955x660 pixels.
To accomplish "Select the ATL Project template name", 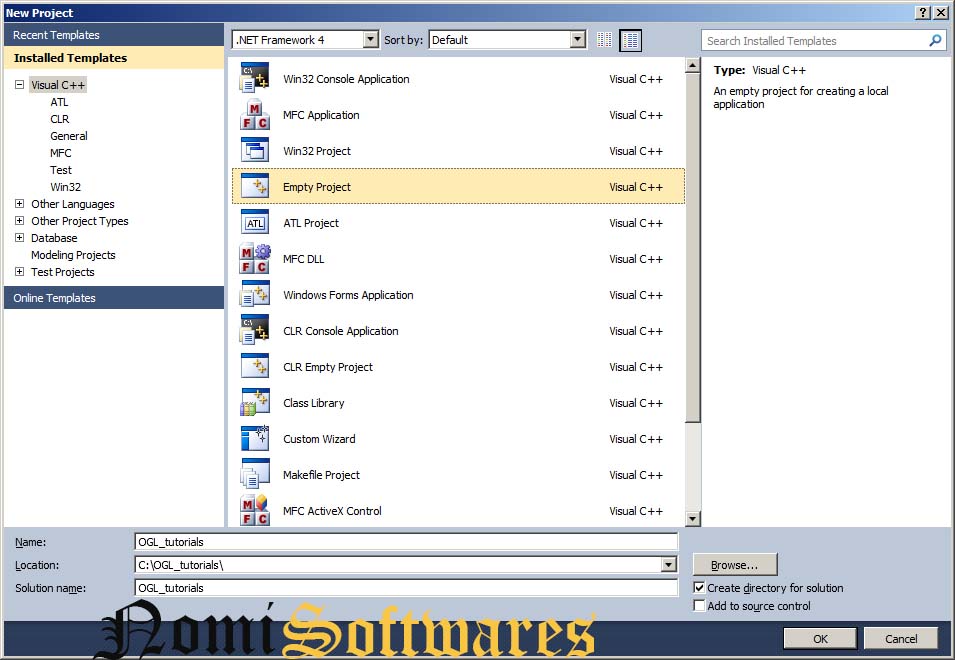I will [x=311, y=223].
